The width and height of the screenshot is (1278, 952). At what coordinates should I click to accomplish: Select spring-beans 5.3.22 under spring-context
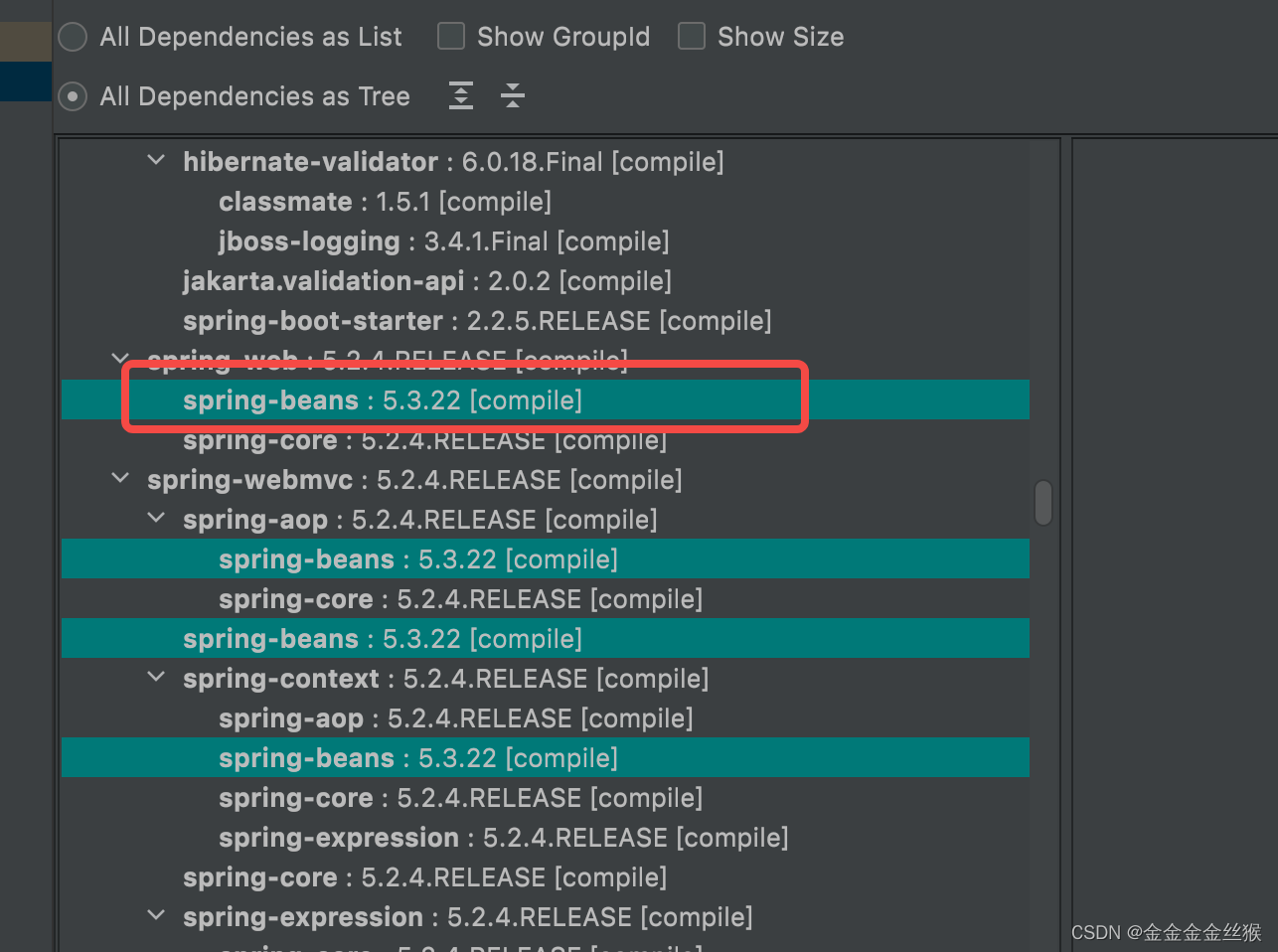545,758
